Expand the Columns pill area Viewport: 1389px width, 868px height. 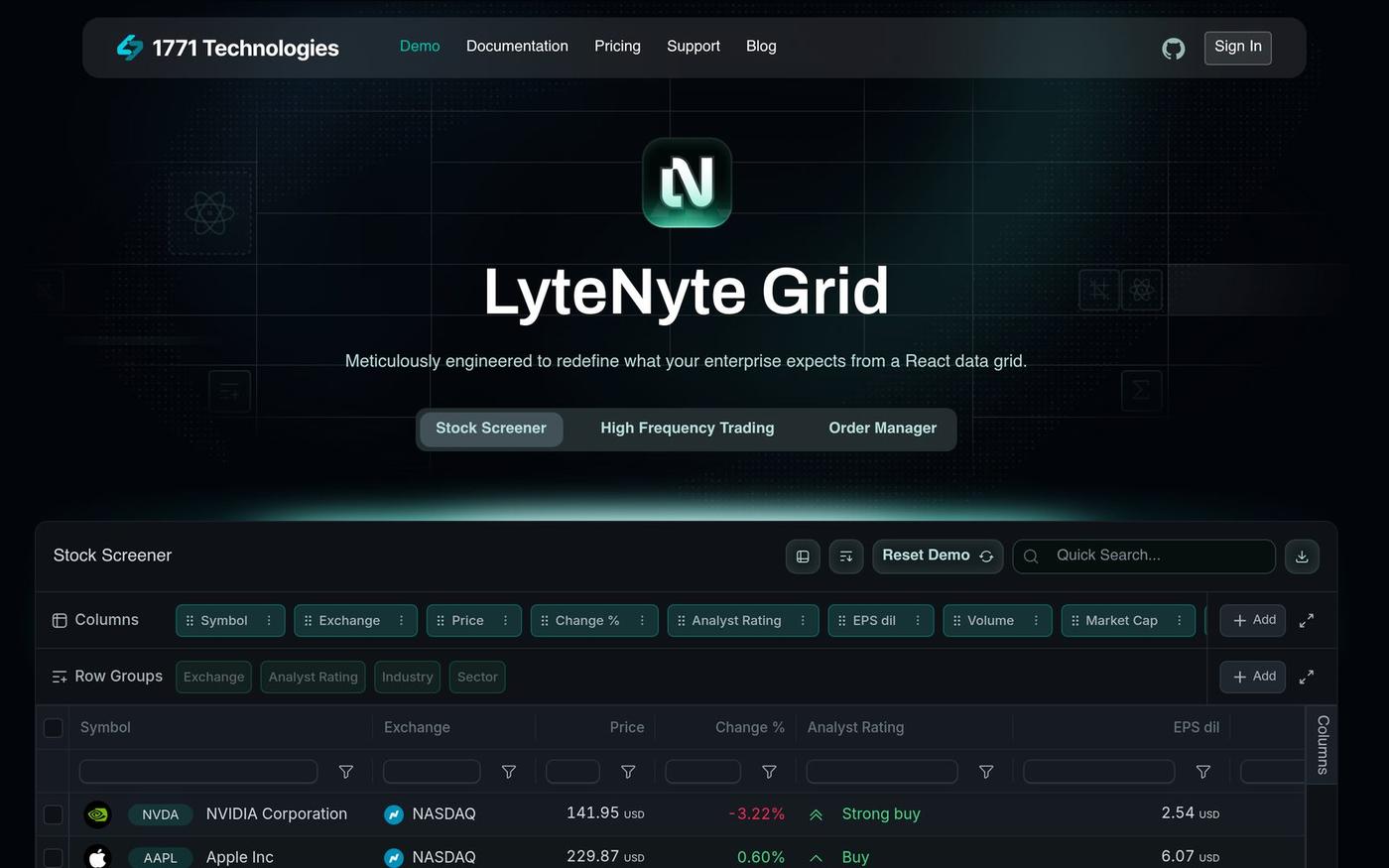point(1307,620)
